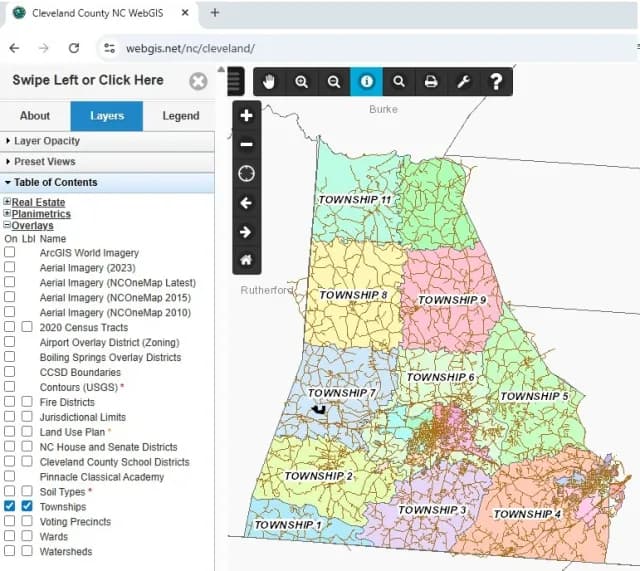Click the Print map icon
This screenshot has width=640, height=571.
pos(431,82)
